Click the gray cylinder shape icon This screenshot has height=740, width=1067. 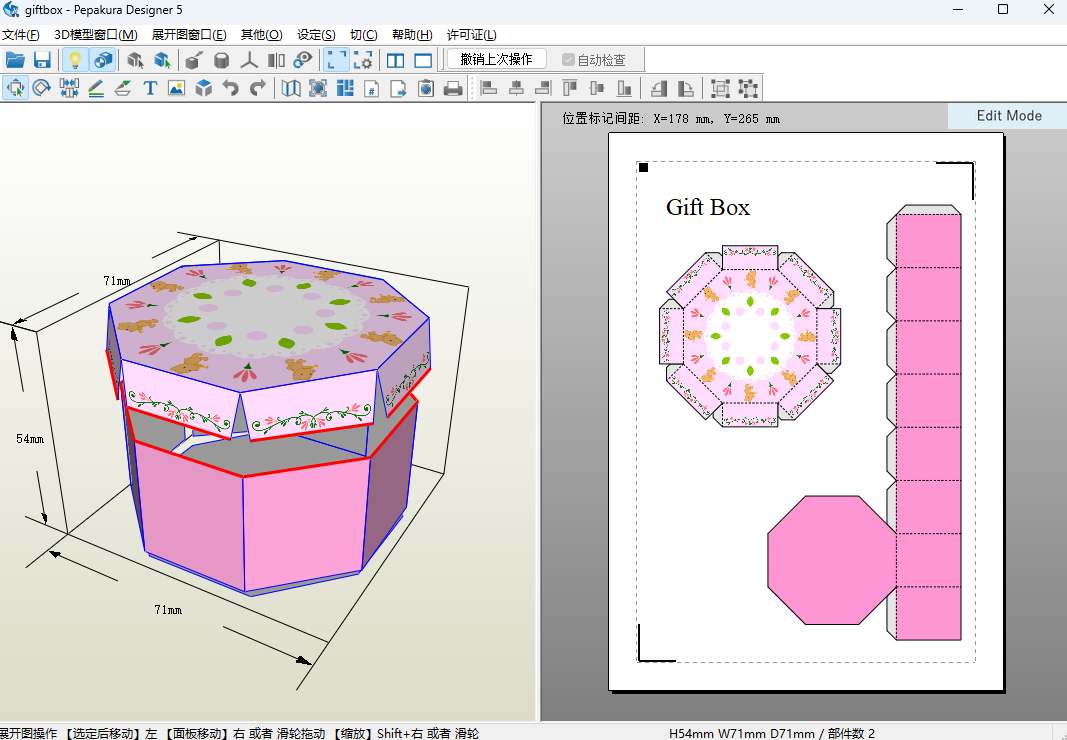tap(221, 60)
